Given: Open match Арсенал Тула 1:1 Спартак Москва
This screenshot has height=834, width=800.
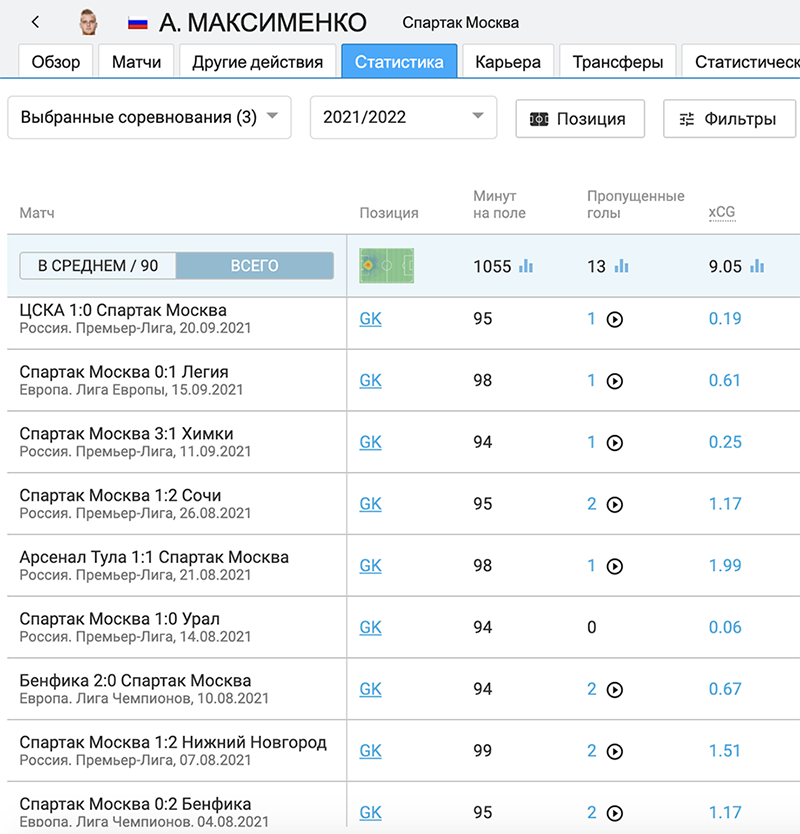Looking at the screenshot, I should (x=154, y=557).
